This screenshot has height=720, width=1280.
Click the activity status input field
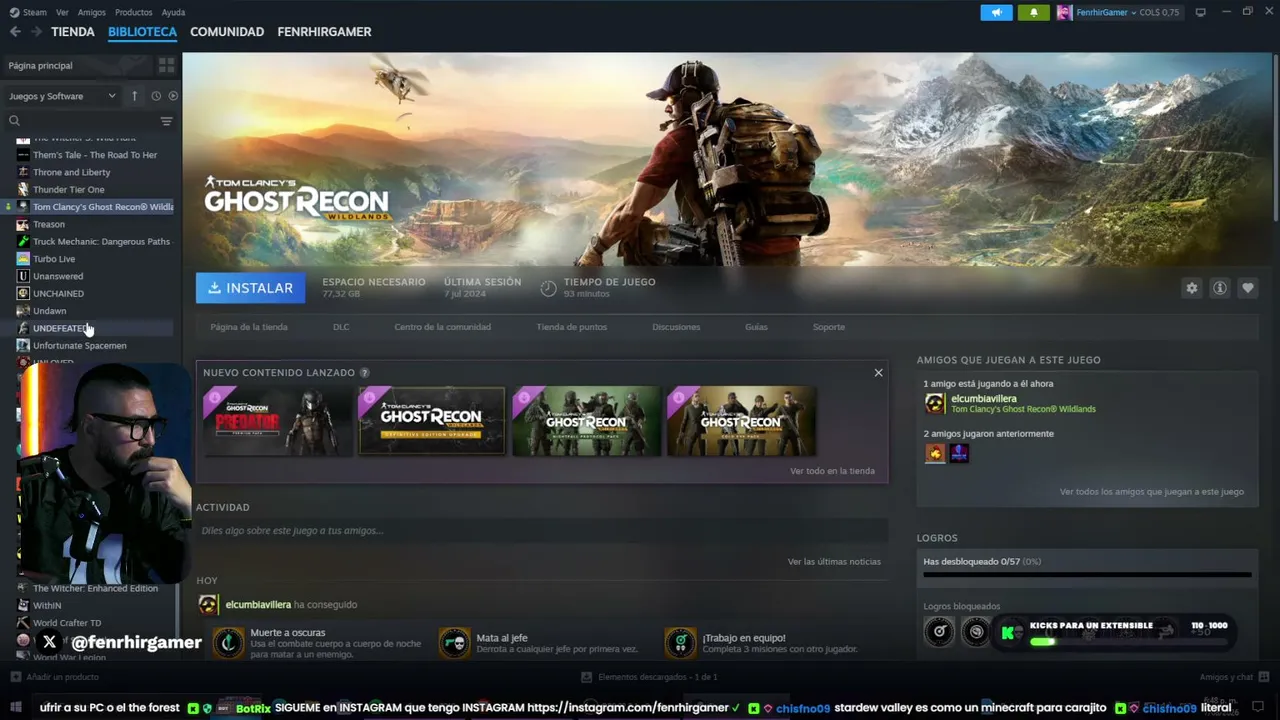[x=542, y=530]
